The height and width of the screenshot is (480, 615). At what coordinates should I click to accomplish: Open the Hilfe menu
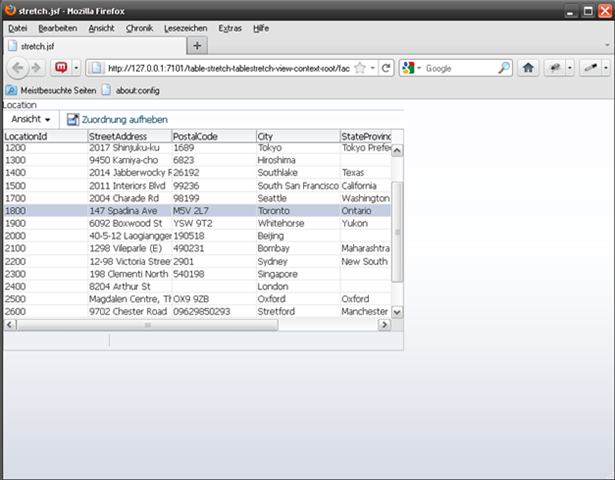point(261,28)
